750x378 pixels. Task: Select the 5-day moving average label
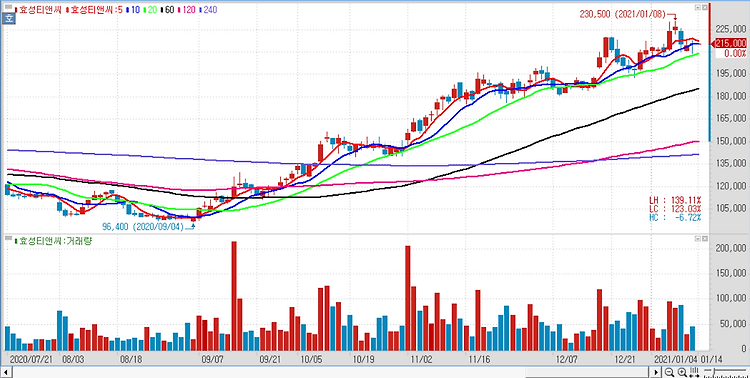[x=95, y=10]
